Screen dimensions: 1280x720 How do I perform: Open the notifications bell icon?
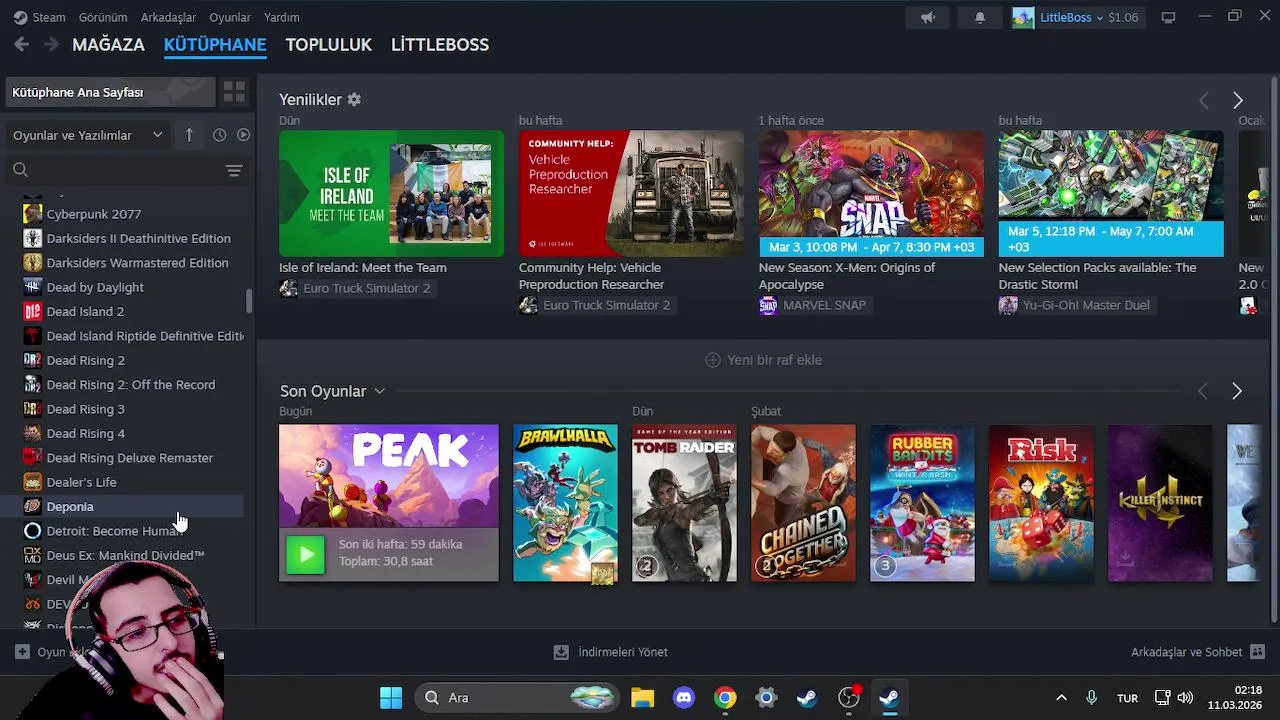point(980,17)
